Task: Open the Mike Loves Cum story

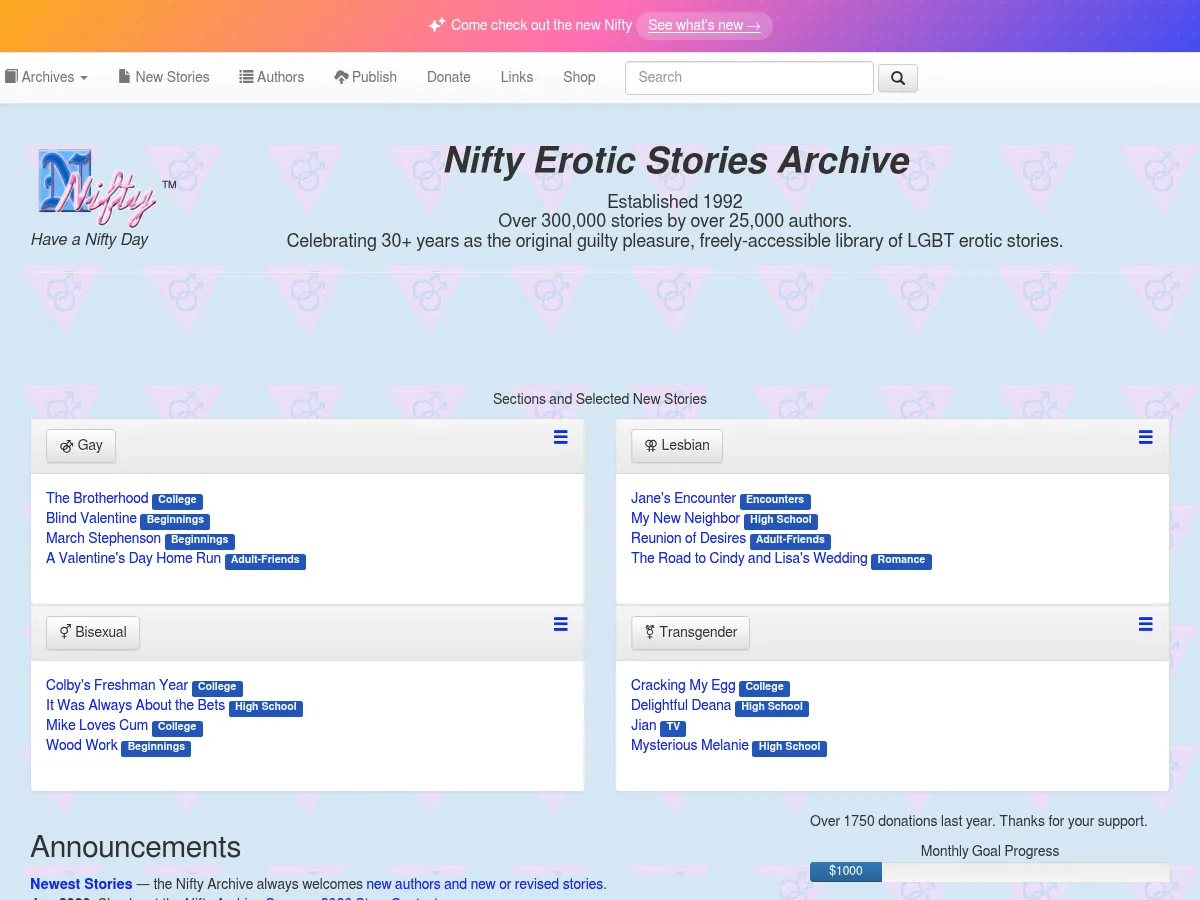Action: point(97,725)
